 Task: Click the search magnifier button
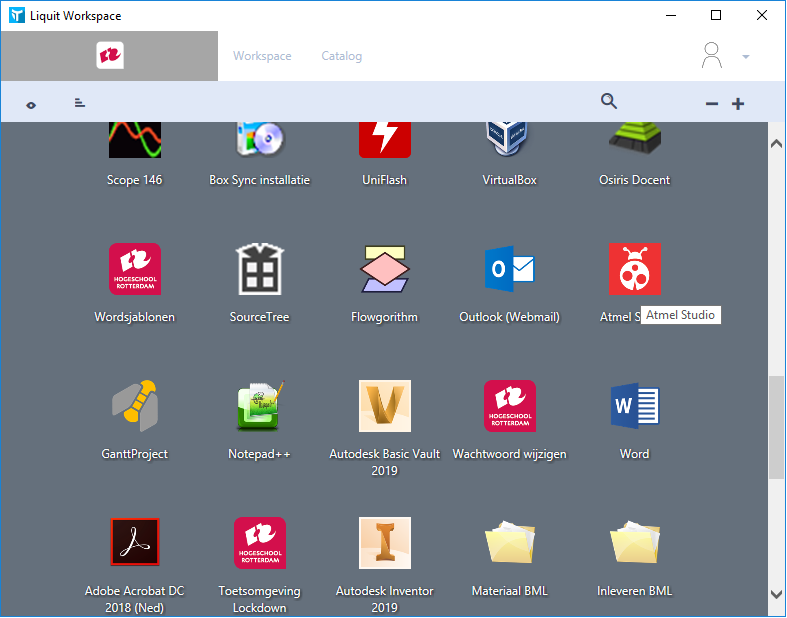coord(609,101)
